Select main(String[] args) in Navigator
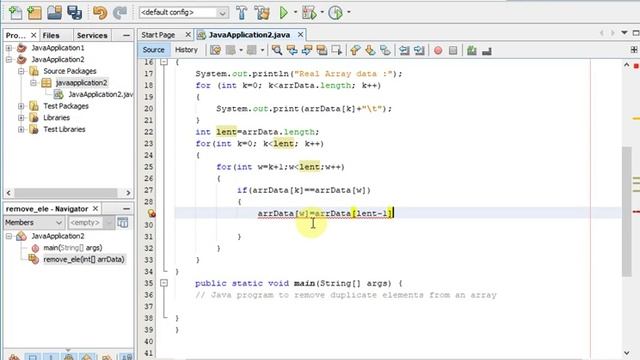640x360 pixels. (73, 248)
